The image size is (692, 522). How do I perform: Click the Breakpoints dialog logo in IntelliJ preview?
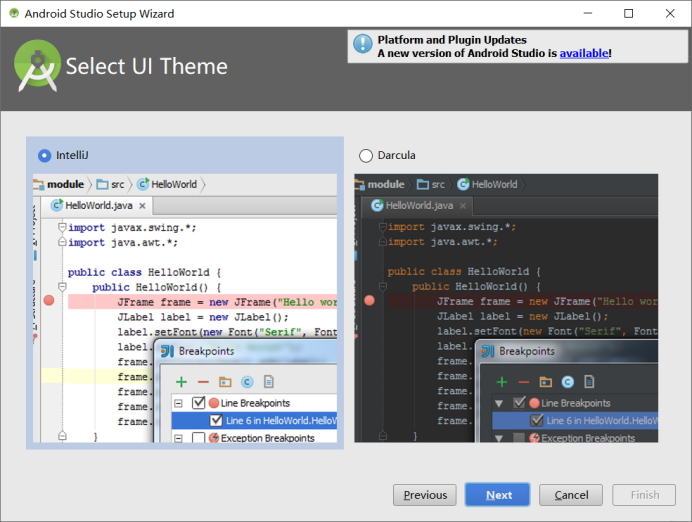point(167,351)
